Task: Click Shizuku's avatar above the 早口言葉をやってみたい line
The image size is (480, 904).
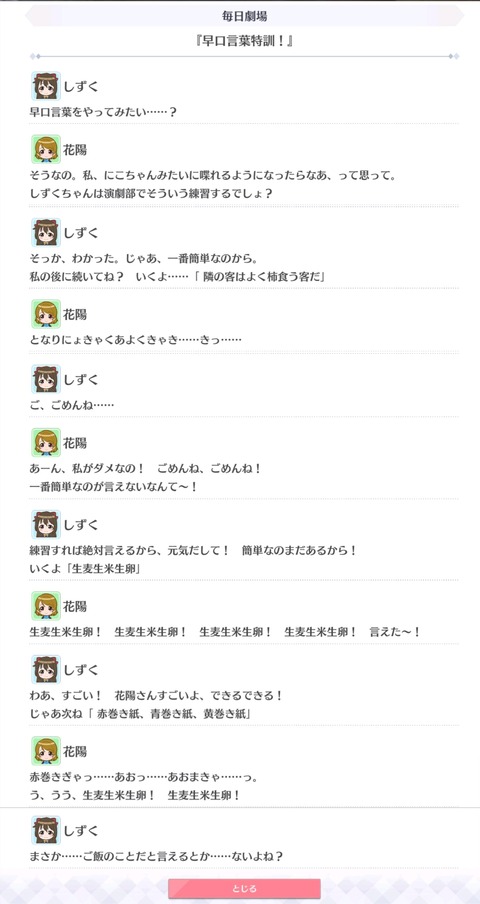Action: click(x=46, y=86)
